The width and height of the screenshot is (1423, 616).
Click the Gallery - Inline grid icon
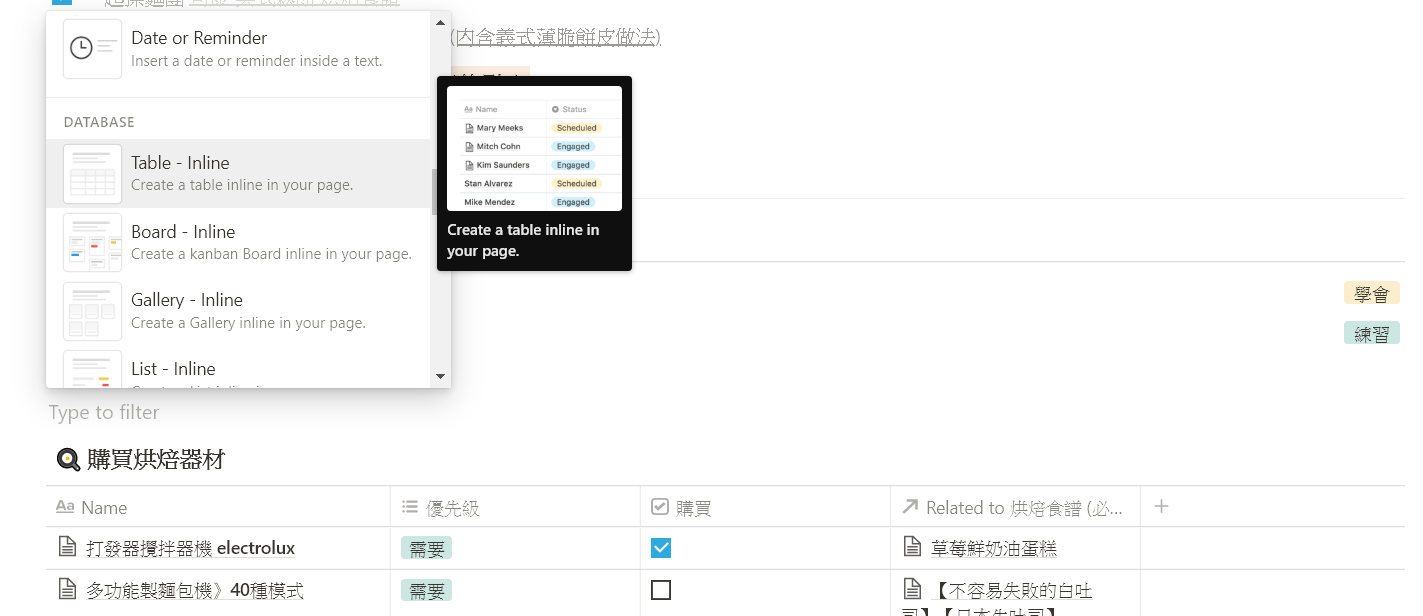click(92, 311)
